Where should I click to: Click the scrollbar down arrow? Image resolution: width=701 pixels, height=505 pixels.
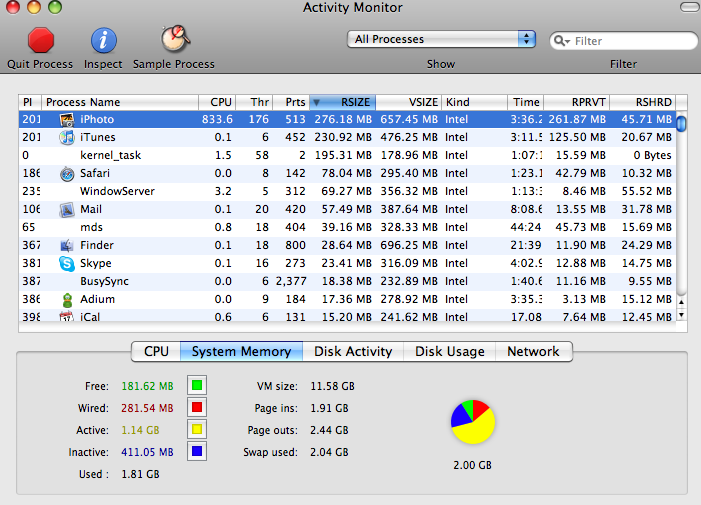point(681,315)
